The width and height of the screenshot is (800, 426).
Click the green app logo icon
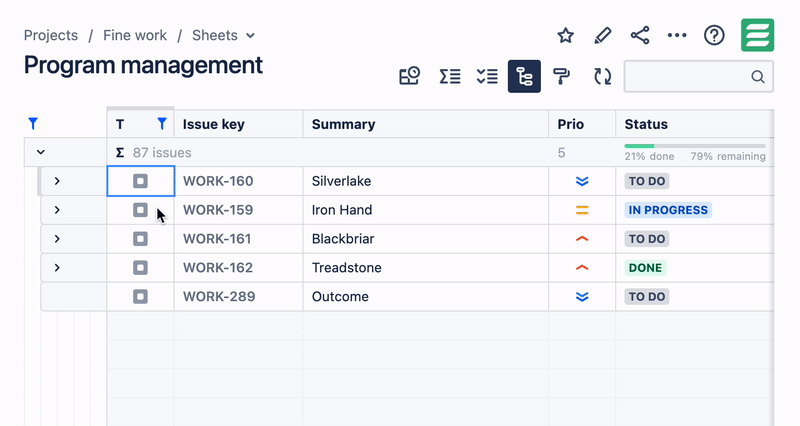[x=758, y=35]
